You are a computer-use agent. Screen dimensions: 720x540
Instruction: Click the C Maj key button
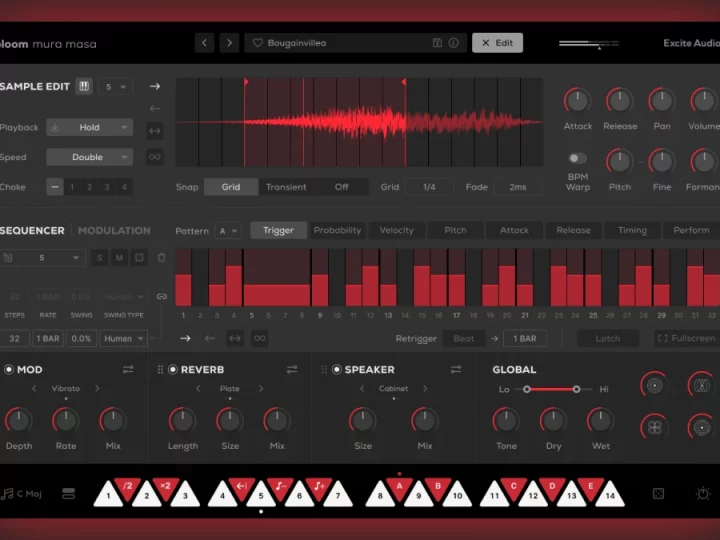coord(22,494)
